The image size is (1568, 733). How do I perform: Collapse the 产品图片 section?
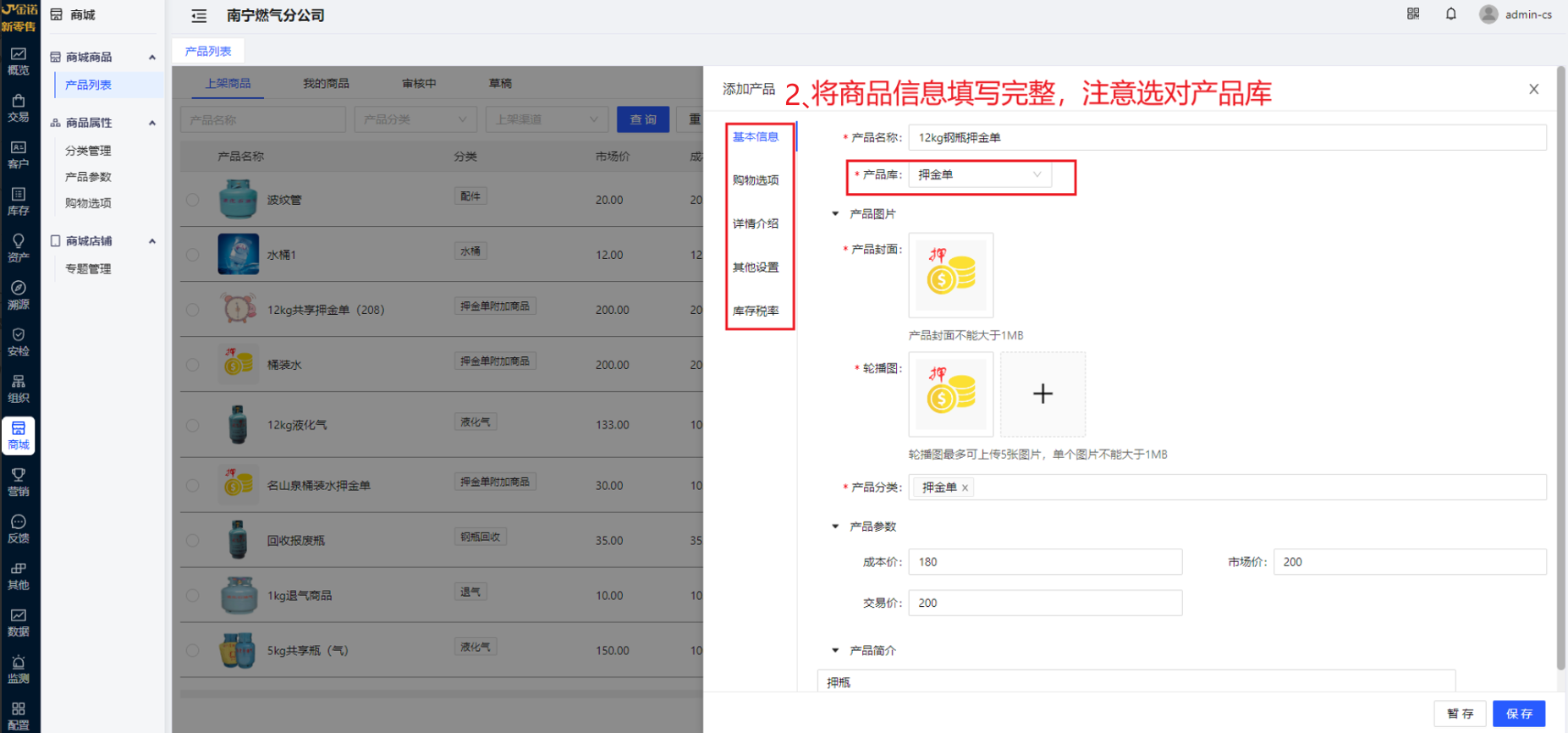tap(835, 214)
